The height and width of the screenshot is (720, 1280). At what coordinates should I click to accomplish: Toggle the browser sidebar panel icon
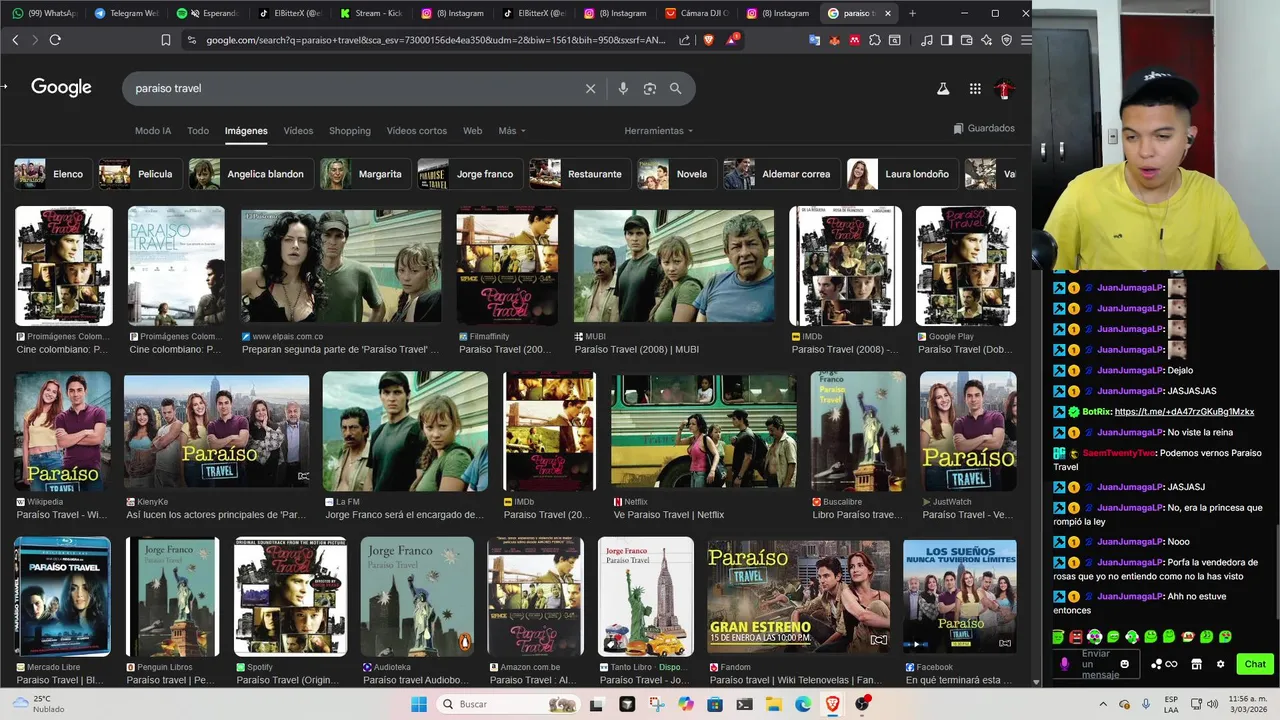pos(946,40)
